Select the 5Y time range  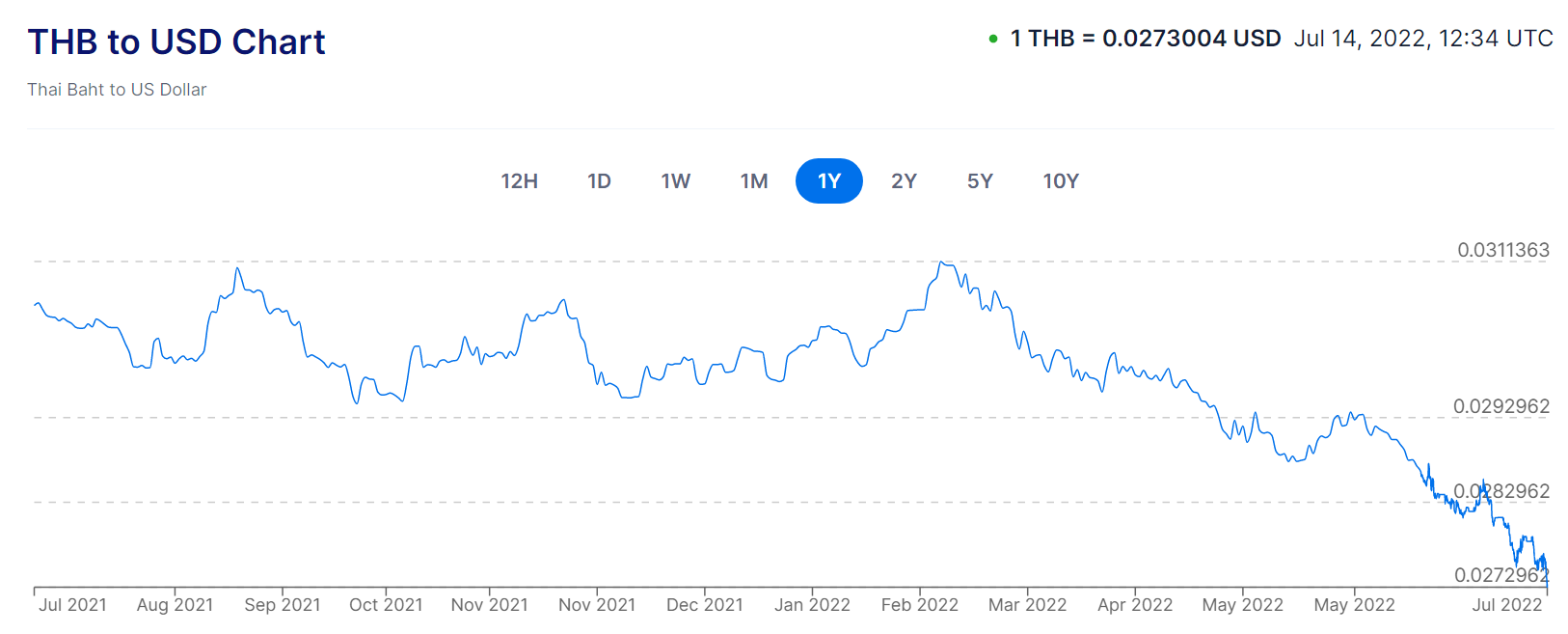click(x=980, y=181)
